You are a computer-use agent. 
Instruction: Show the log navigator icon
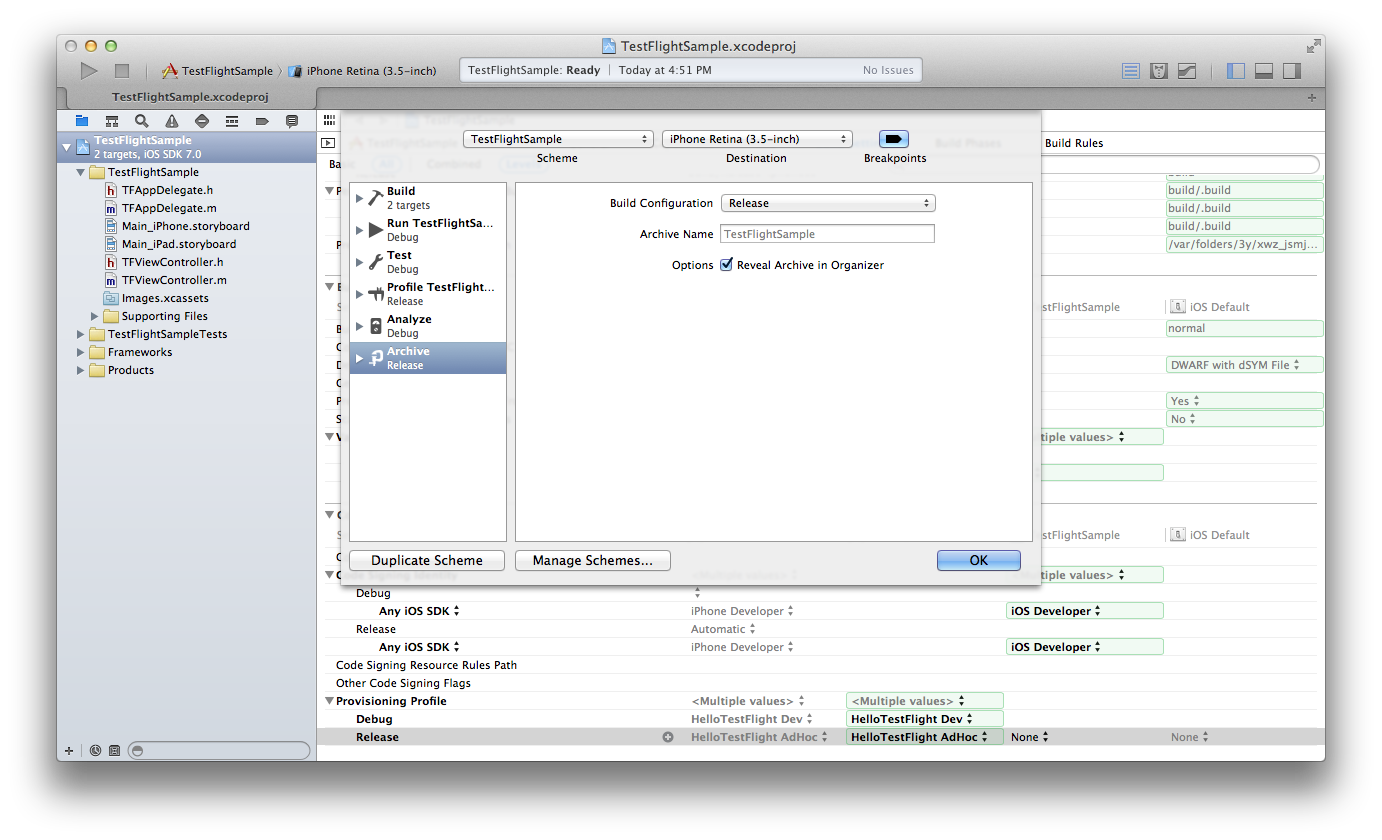point(292,121)
